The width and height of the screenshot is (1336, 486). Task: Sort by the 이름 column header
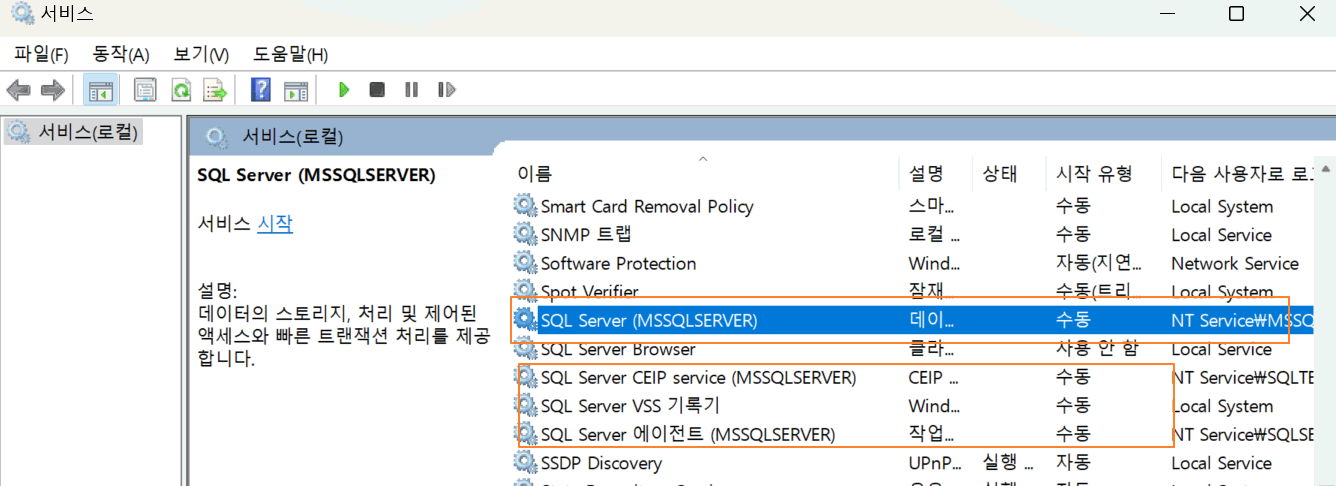click(x=534, y=173)
